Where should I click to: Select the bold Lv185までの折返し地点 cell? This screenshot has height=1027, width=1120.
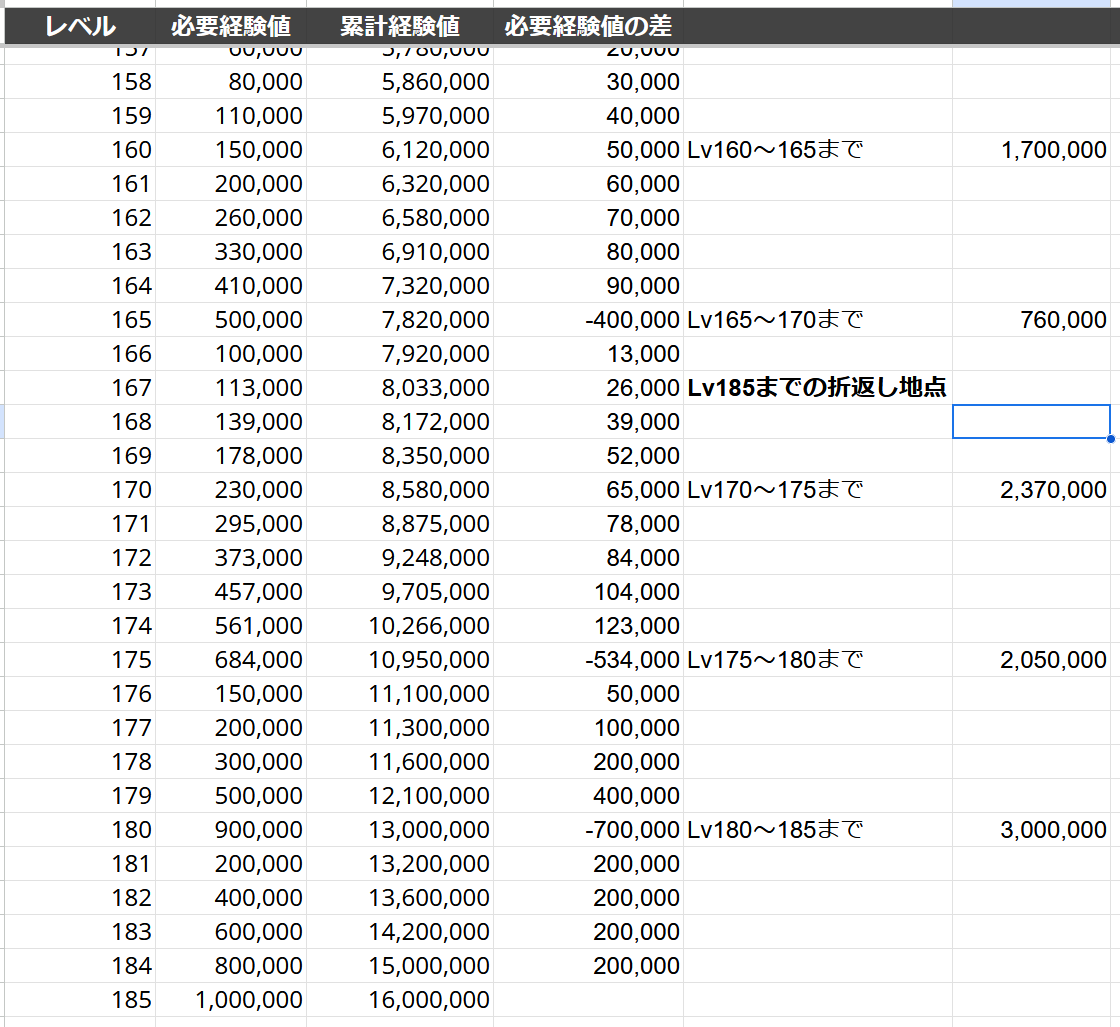[817, 388]
